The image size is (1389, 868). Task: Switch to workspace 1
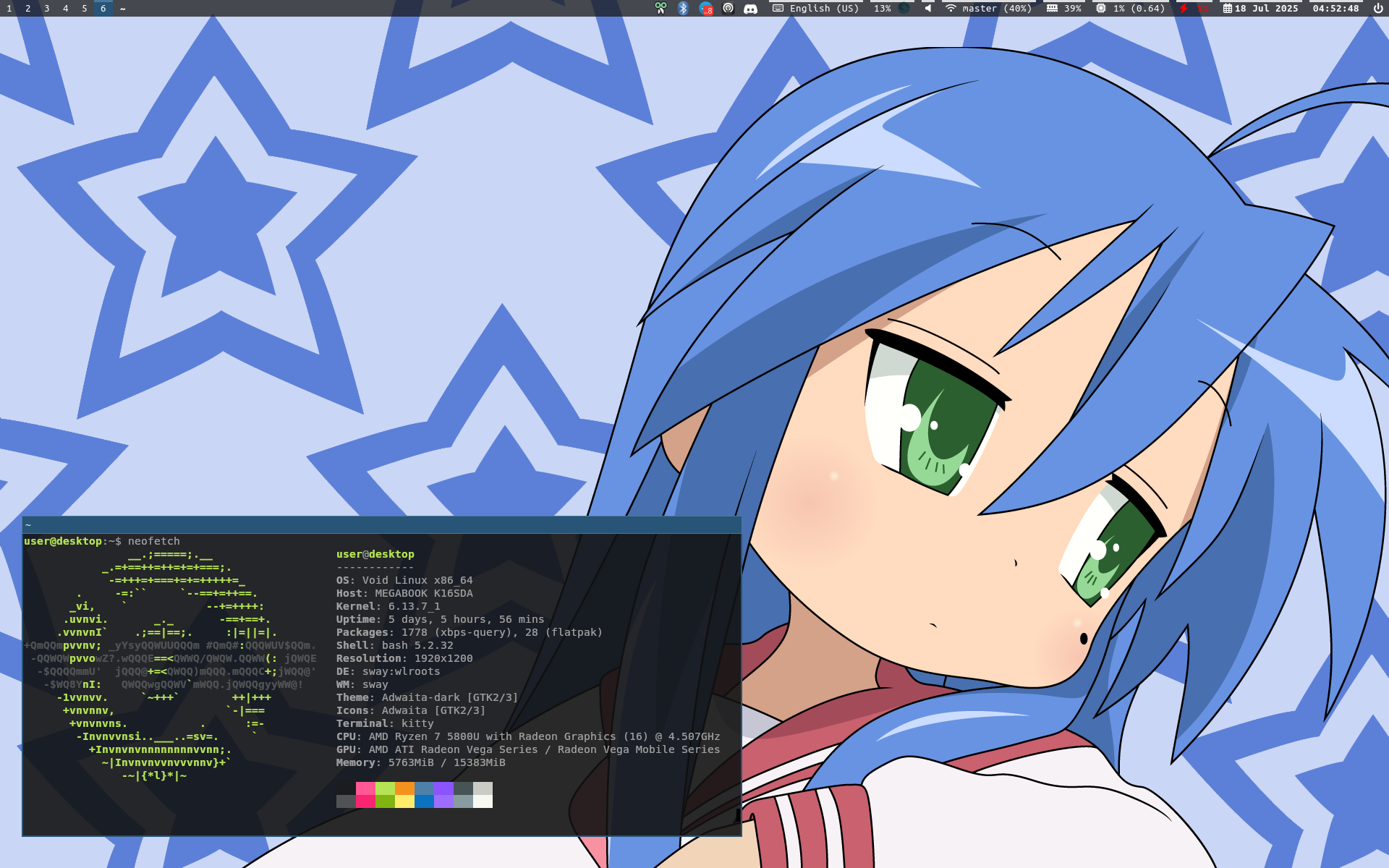pyautogui.click(x=9, y=9)
